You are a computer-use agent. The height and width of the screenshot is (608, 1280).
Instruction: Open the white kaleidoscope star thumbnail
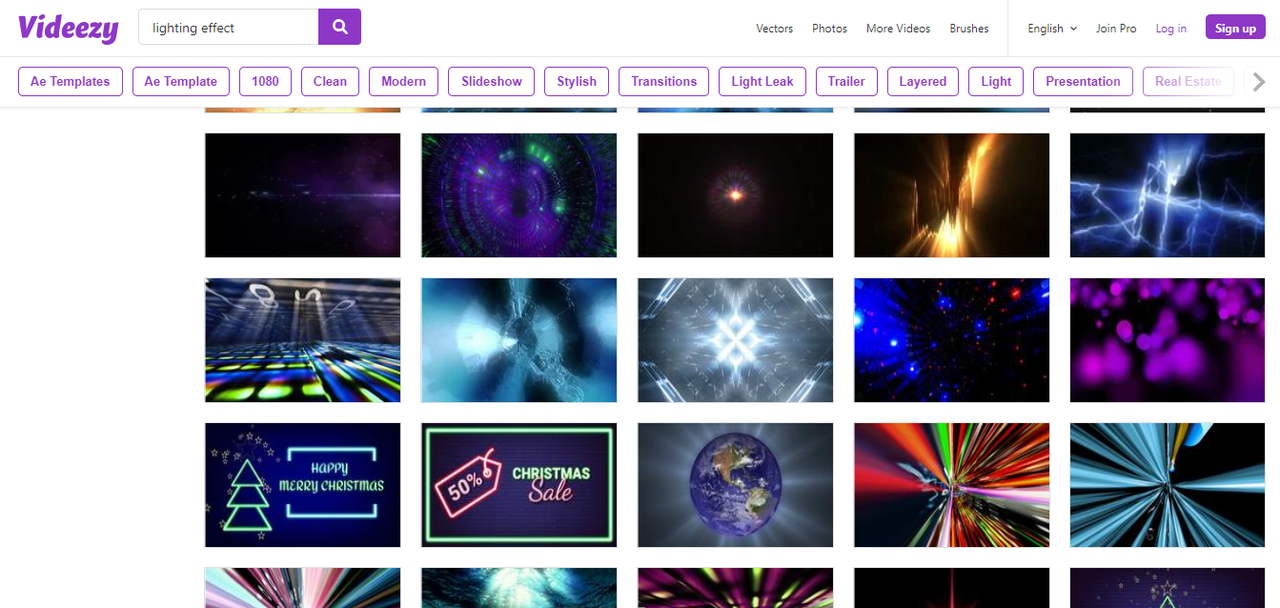click(x=735, y=340)
